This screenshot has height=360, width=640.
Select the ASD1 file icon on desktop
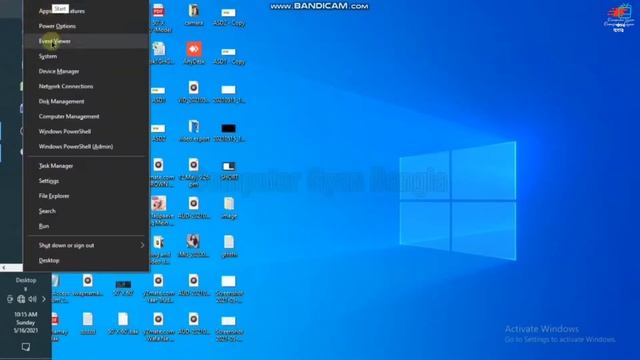158,95
